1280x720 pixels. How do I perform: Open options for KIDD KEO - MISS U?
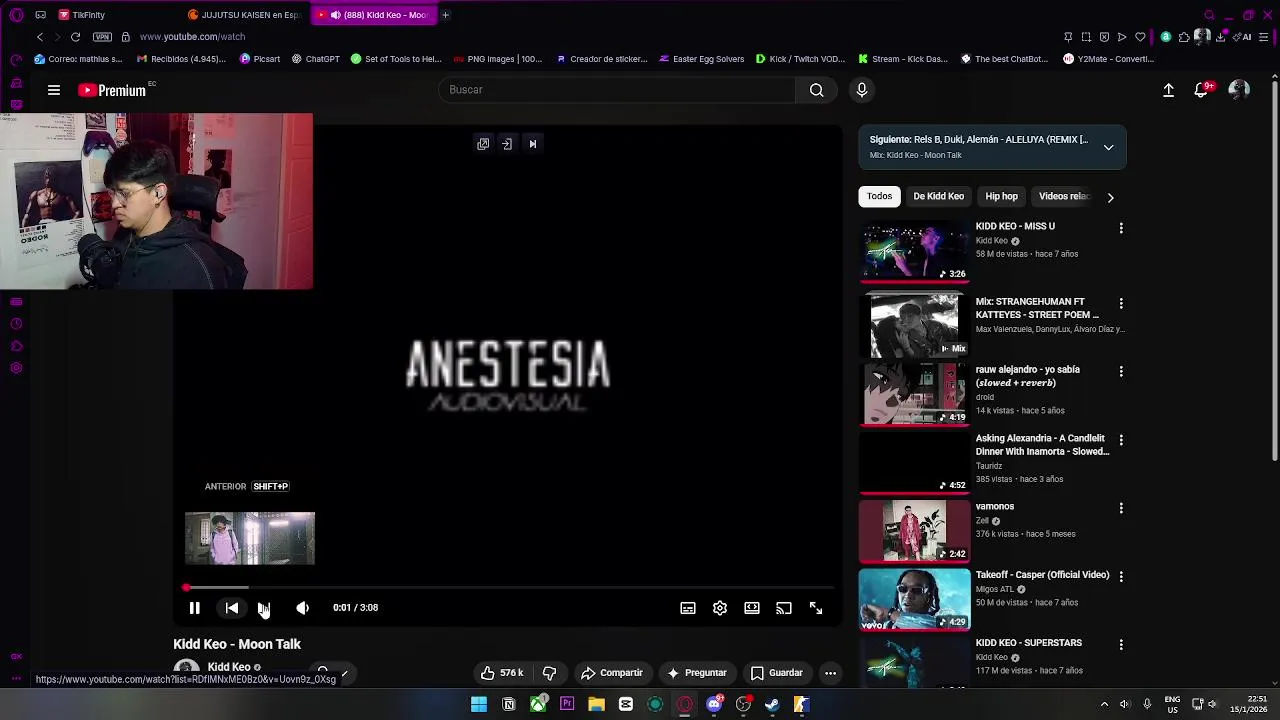pos(1121,229)
